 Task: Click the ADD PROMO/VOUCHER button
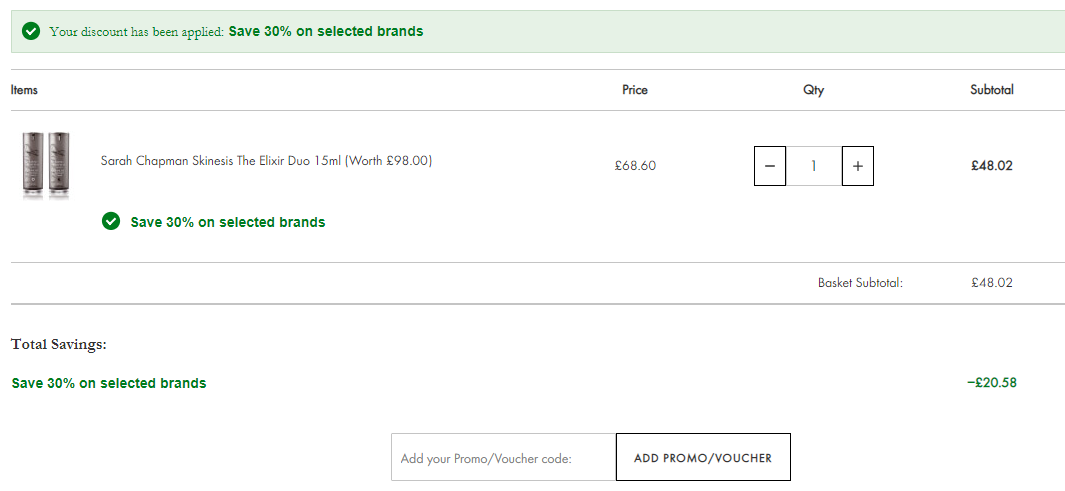click(703, 457)
